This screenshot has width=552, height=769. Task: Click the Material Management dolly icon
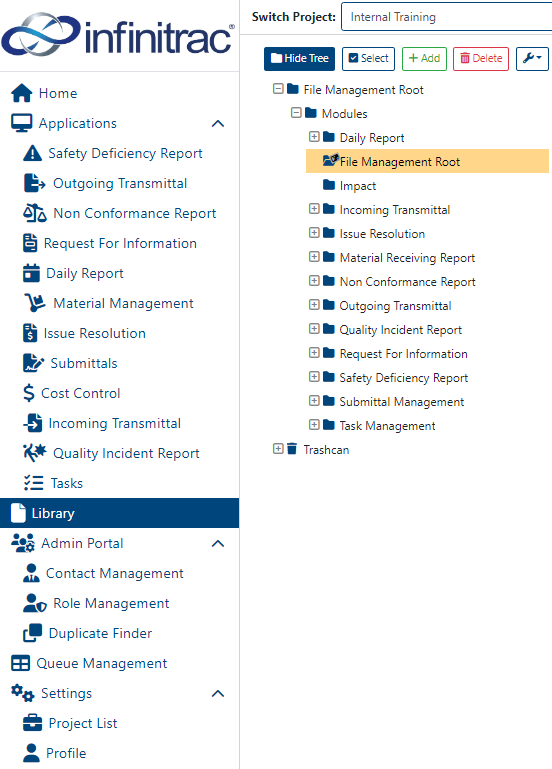point(35,303)
